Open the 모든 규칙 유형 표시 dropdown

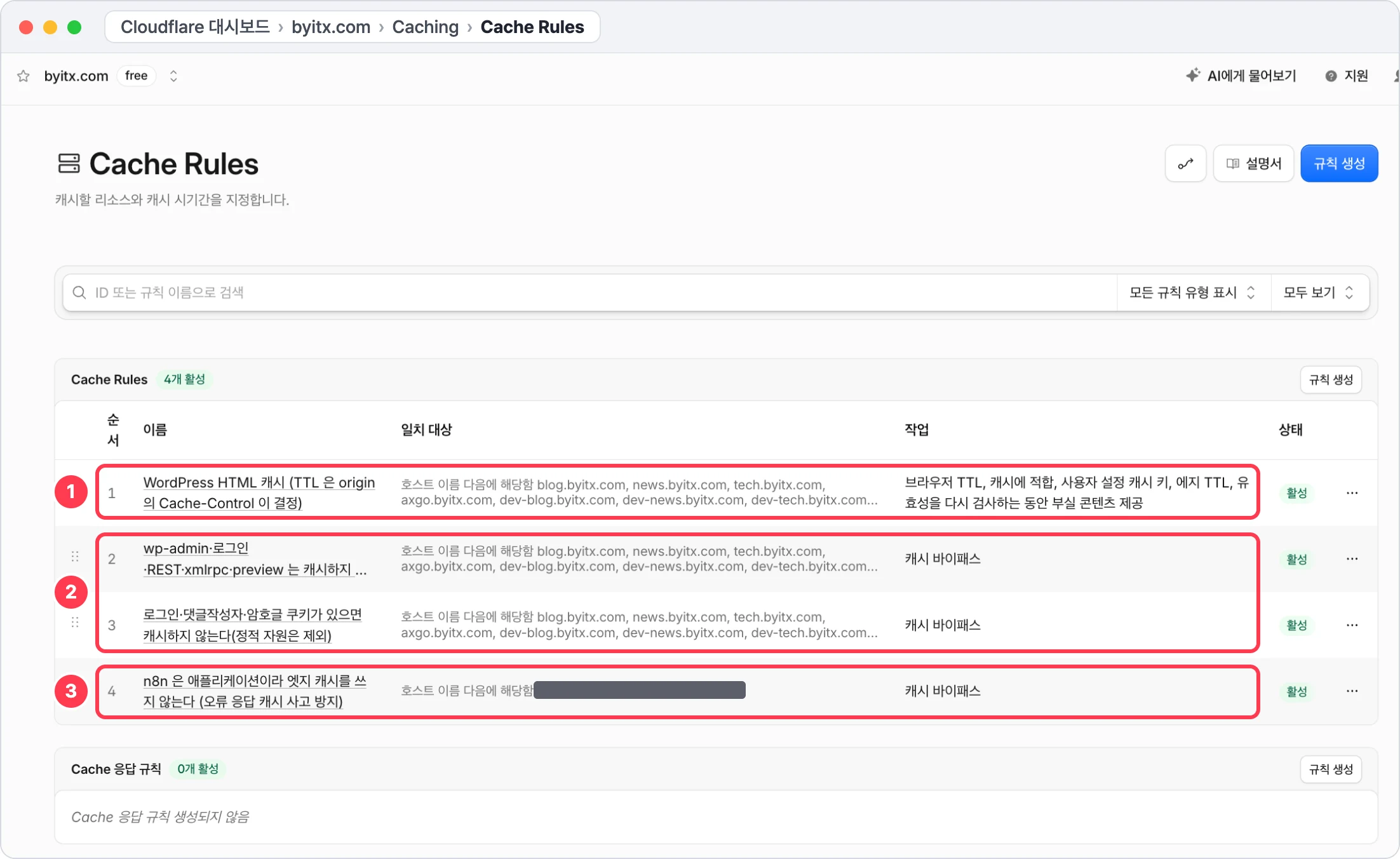pos(1193,293)
